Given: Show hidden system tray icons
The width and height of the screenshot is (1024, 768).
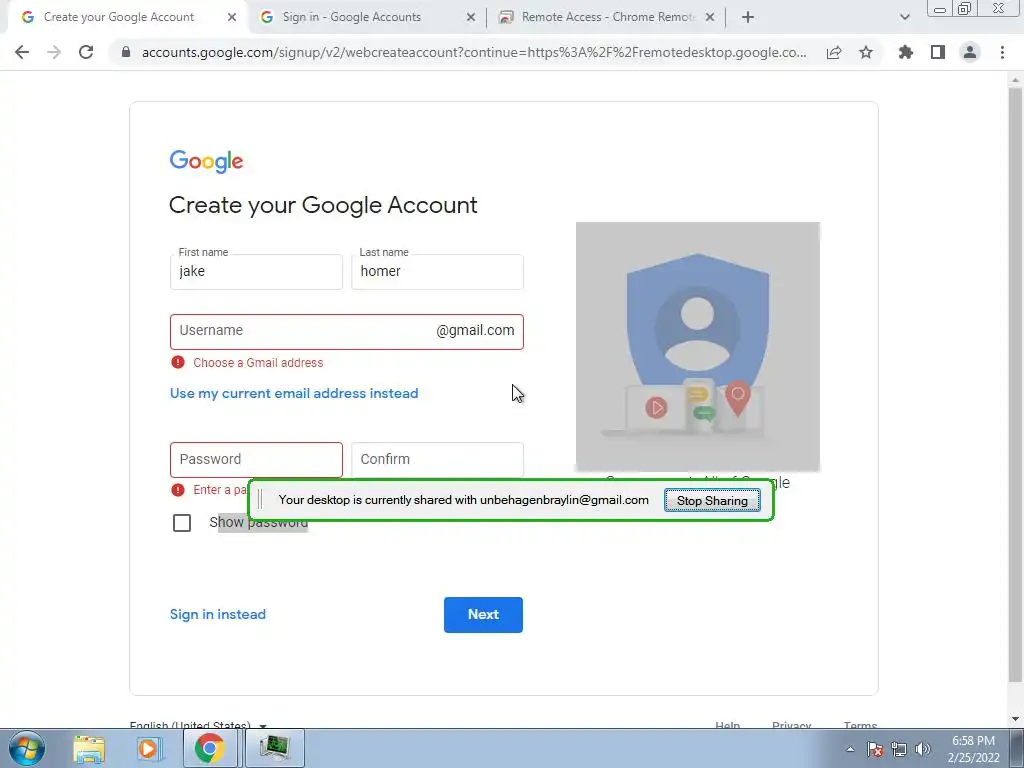Looking at the screenshot, I should (850, 749).
